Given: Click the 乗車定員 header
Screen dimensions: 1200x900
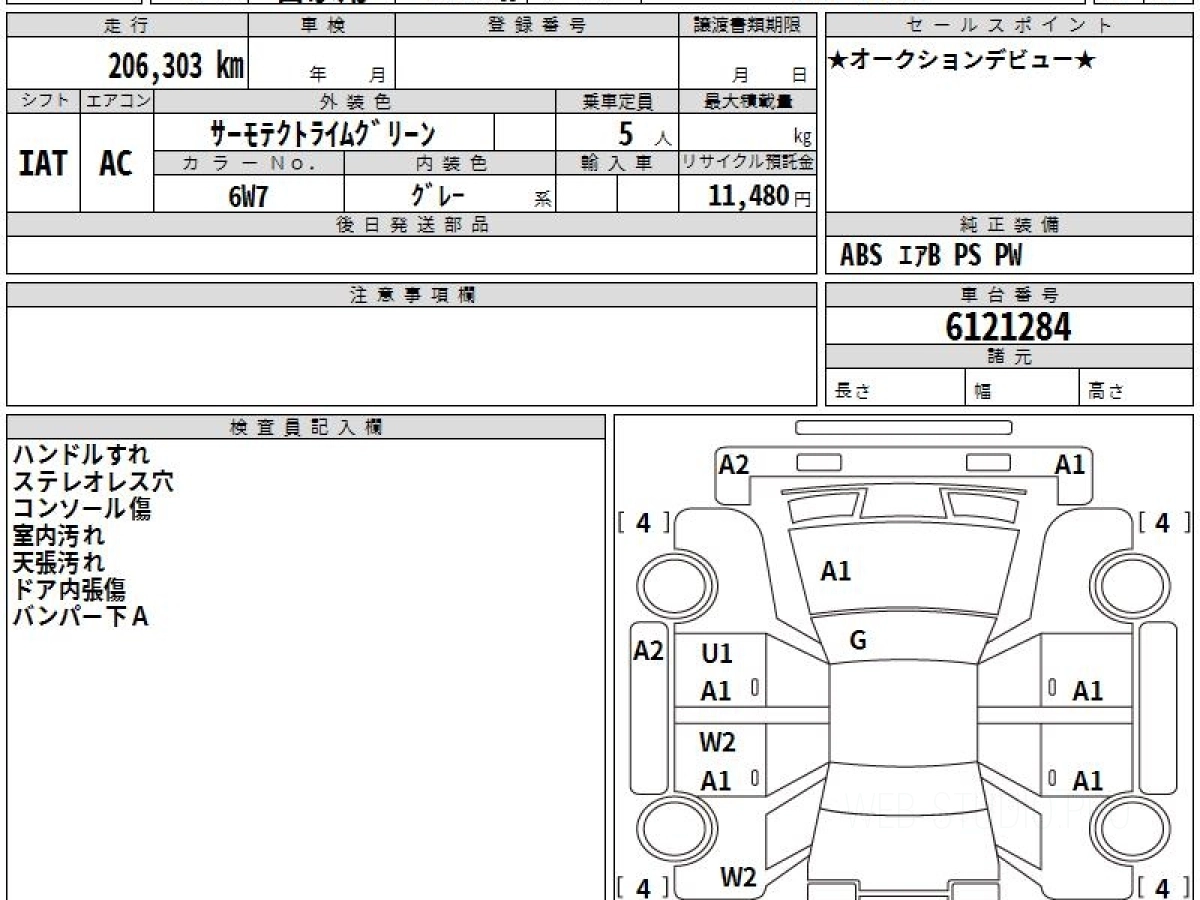Looking at the screenshot, I should (x=617, y=101).
